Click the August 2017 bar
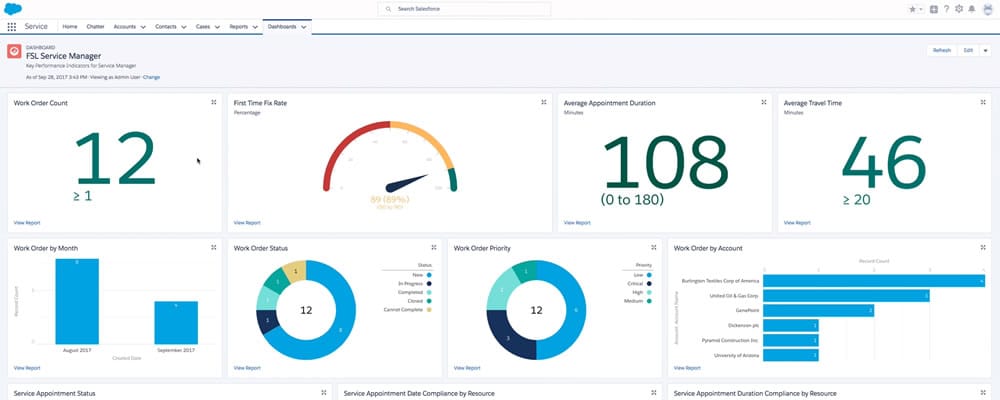 point(77,301)
